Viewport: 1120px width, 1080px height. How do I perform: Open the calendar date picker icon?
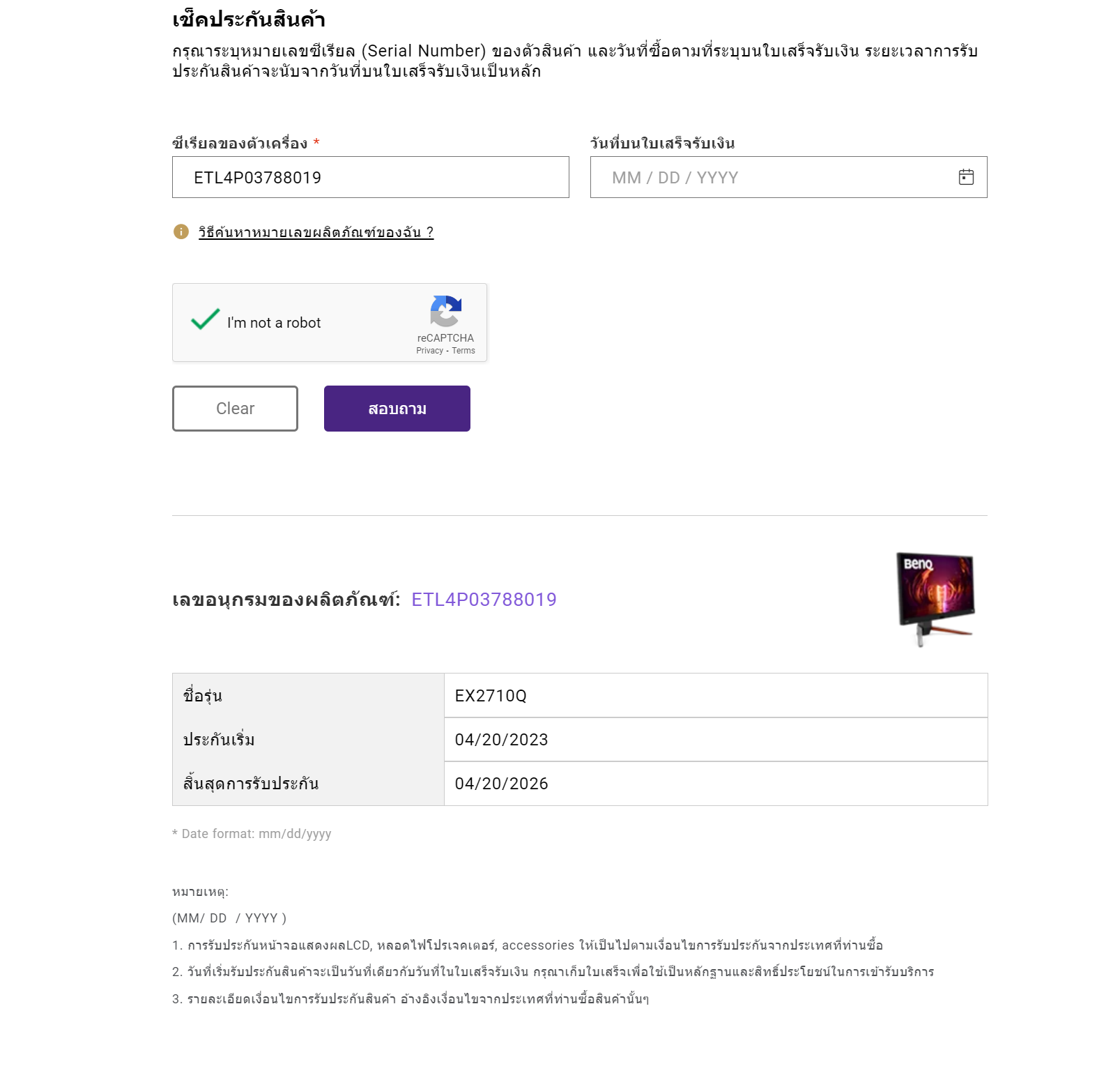(x=966, y=177)
